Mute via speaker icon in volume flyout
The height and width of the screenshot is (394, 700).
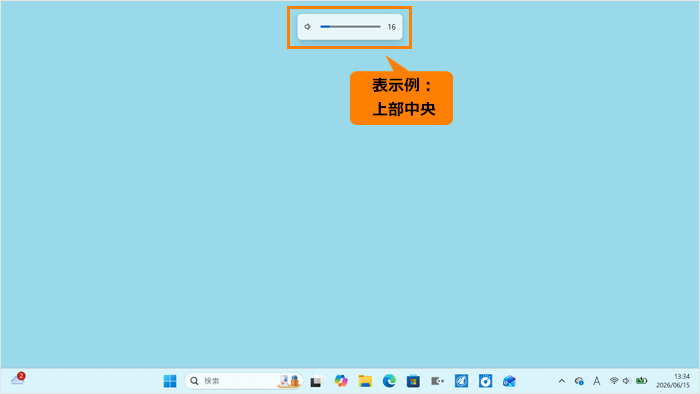(308, 27)
